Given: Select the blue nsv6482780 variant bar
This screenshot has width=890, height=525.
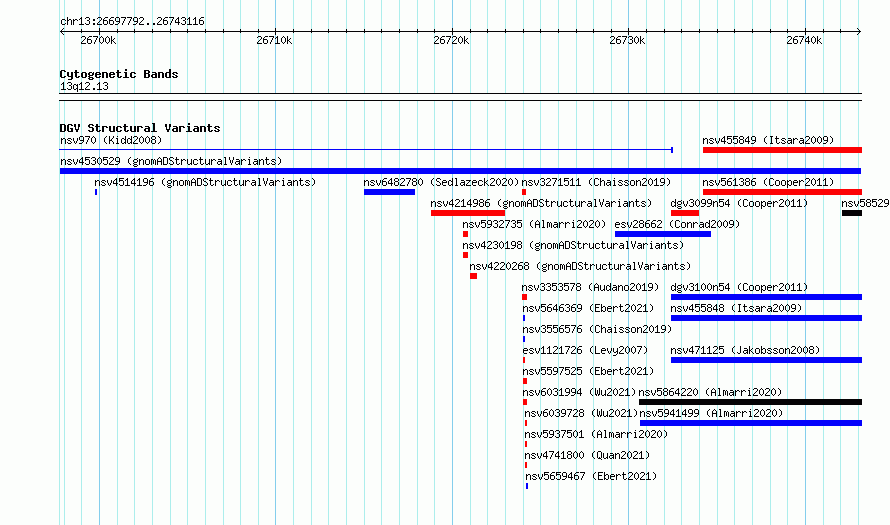Looking at the screenshot, I should tap(389, 192).
